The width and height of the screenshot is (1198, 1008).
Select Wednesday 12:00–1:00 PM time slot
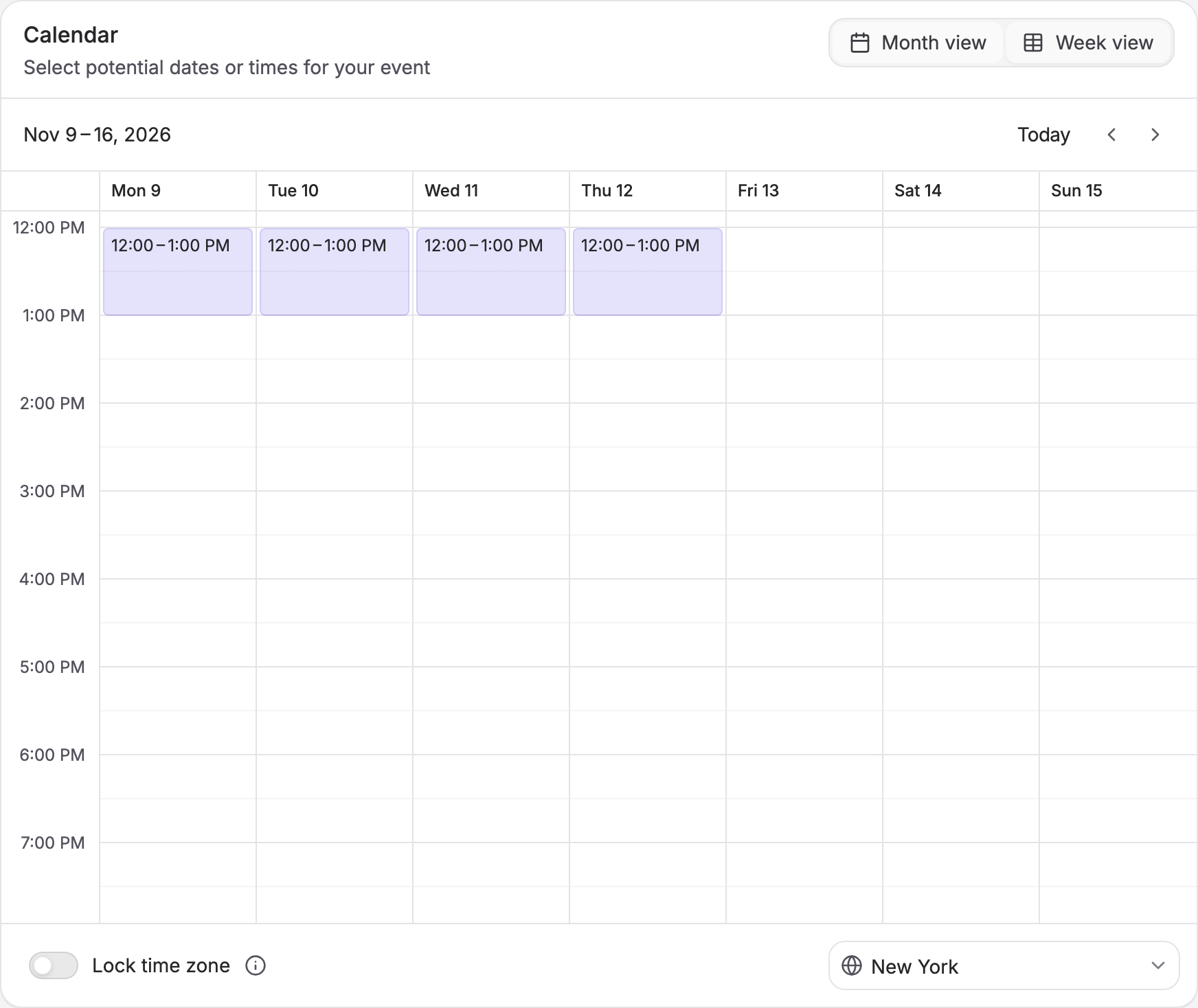pyautogui.click(x=491, y=272)
